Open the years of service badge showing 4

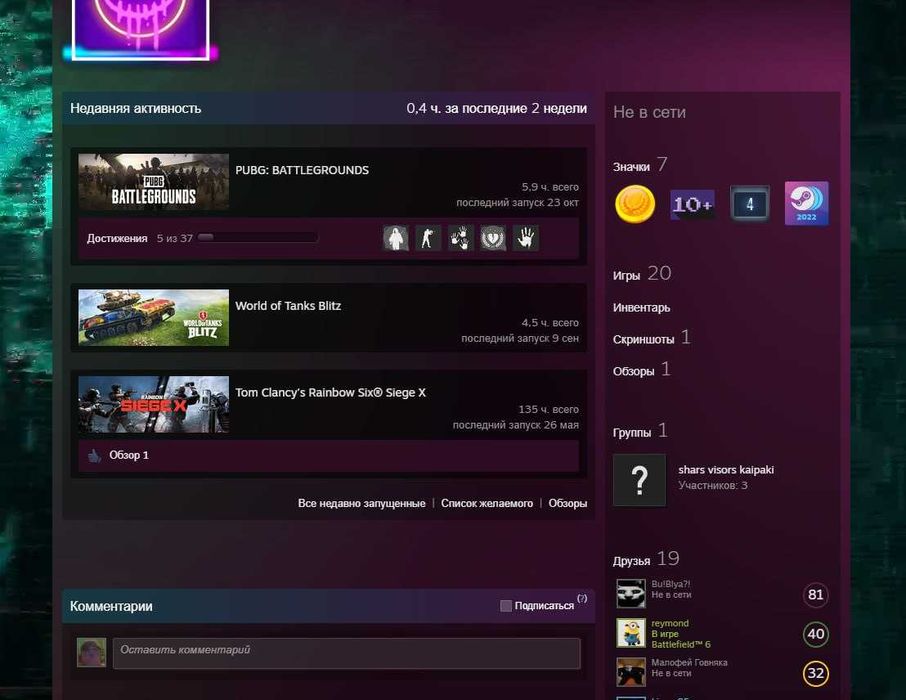(x=749, y=203)
